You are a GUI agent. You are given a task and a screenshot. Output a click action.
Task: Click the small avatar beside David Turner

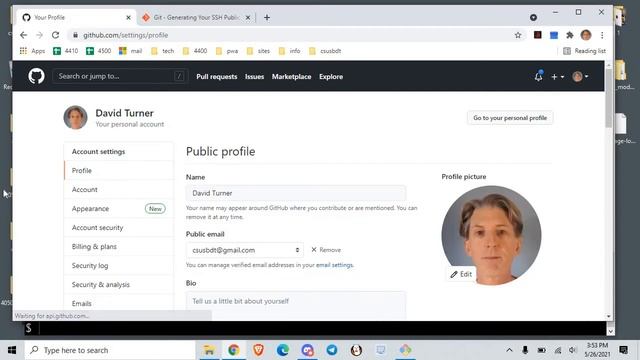point(76,117)
